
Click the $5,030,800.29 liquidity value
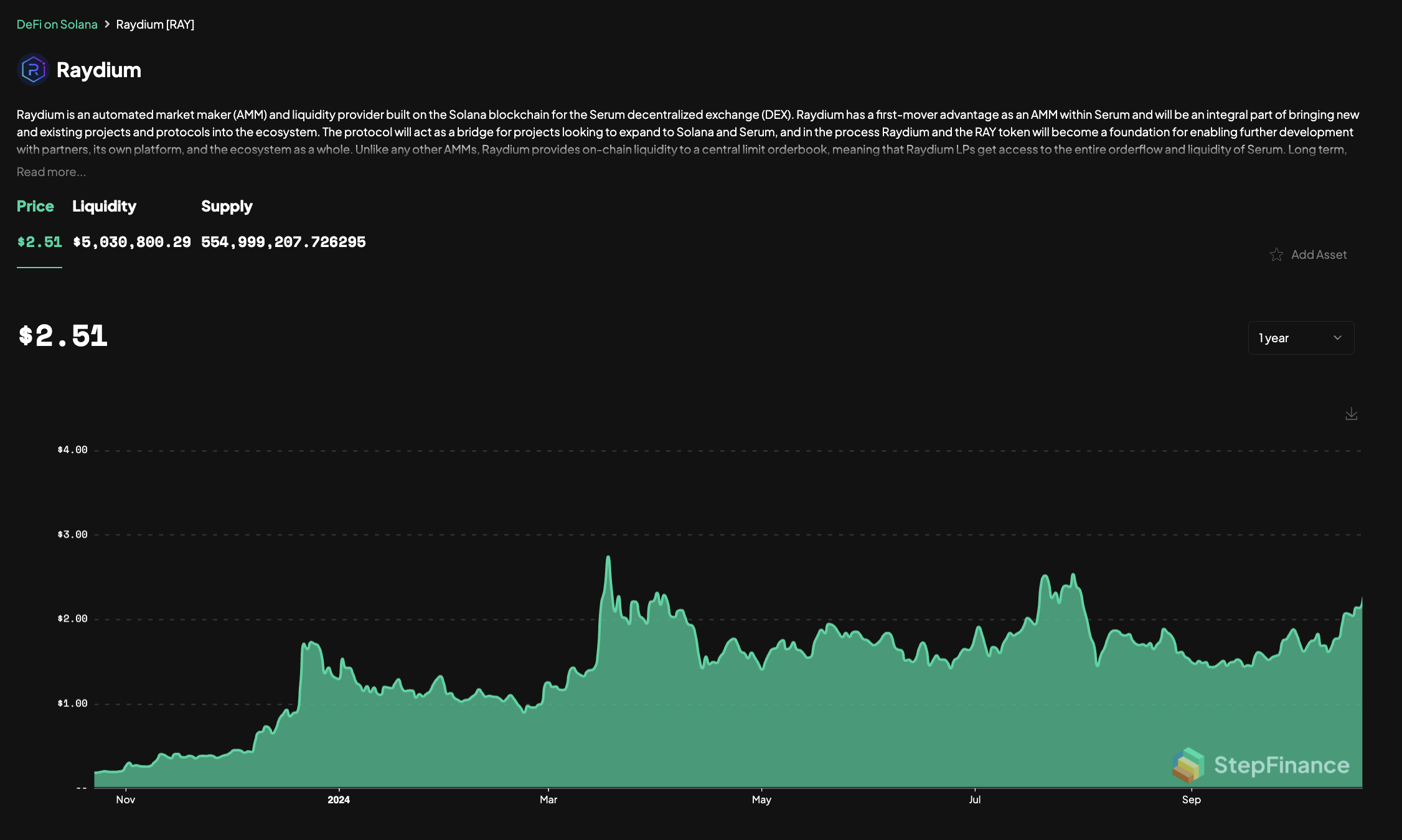[132, 242]
